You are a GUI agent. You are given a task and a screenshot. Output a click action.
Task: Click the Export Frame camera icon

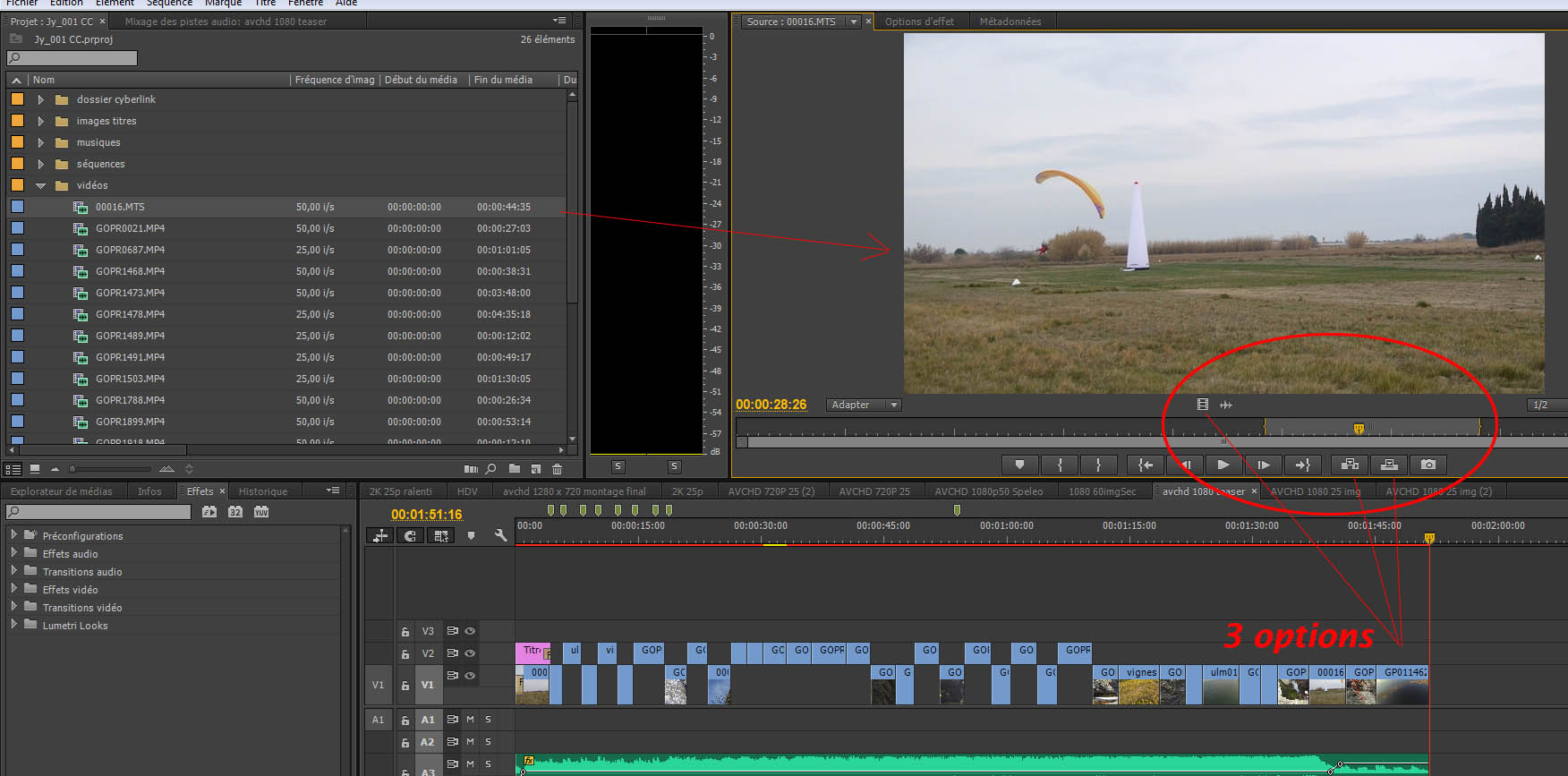click(x=1428, y=465)
